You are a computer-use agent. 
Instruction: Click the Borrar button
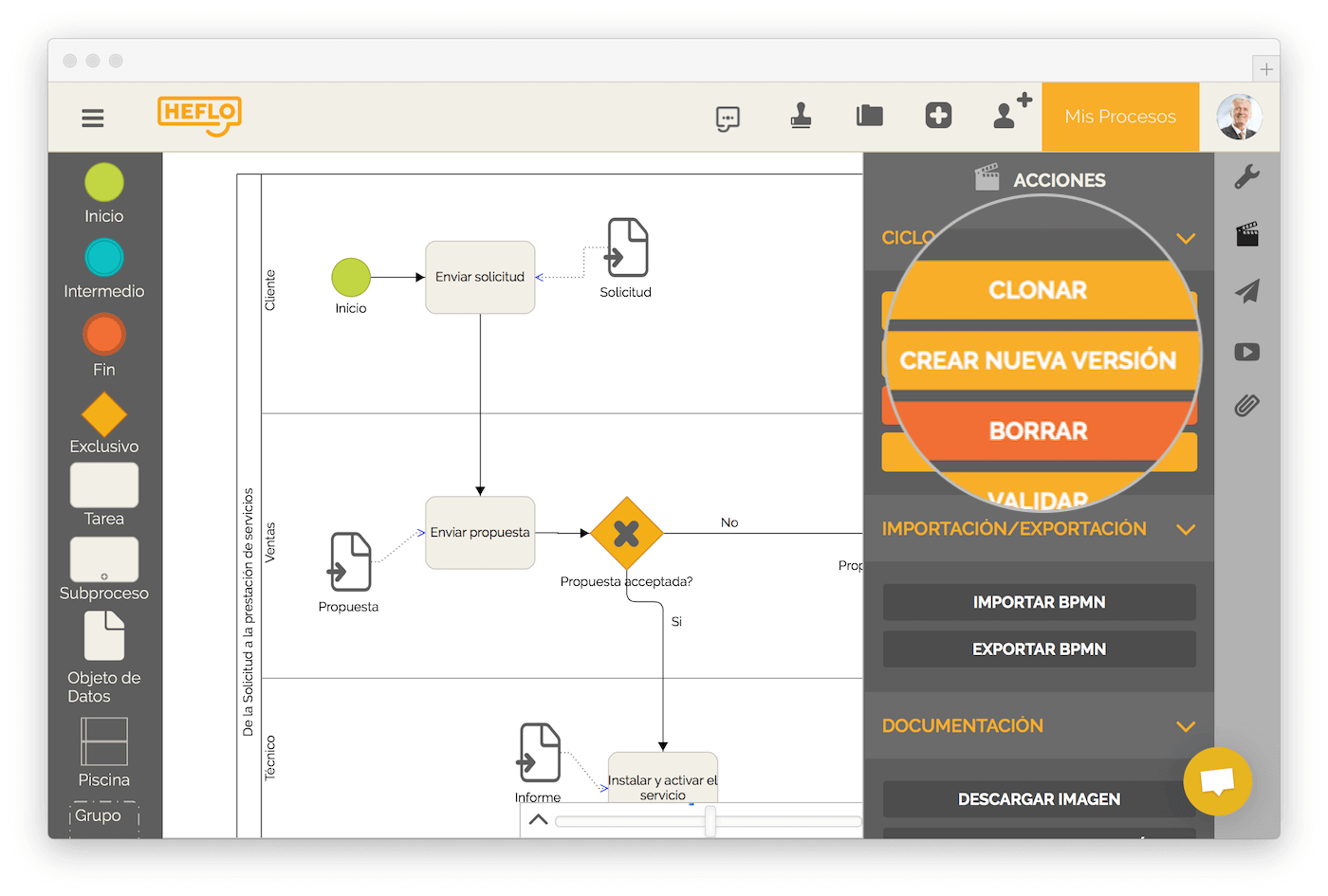1039,430
